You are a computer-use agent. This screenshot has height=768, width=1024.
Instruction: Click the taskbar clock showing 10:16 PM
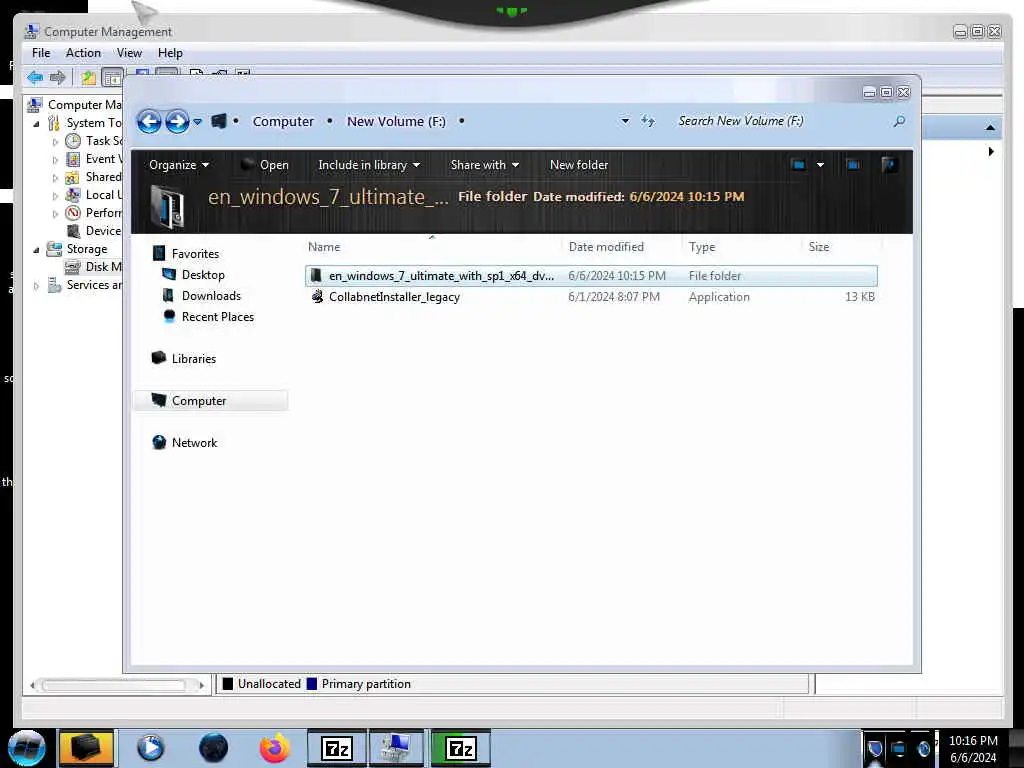pyautogui.click(x=973, y=748)
